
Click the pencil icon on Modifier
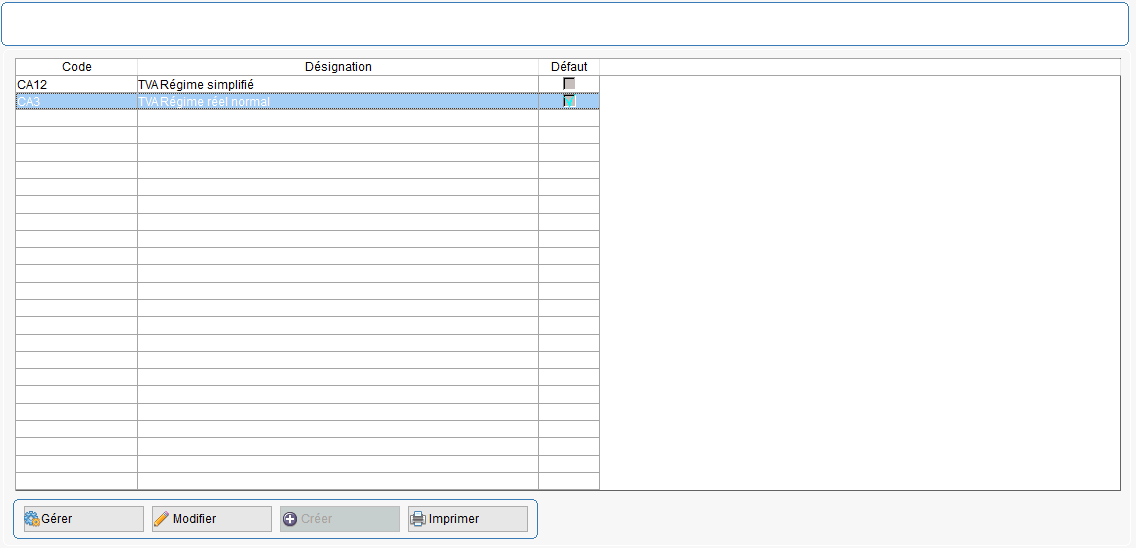tap(161, 519)
